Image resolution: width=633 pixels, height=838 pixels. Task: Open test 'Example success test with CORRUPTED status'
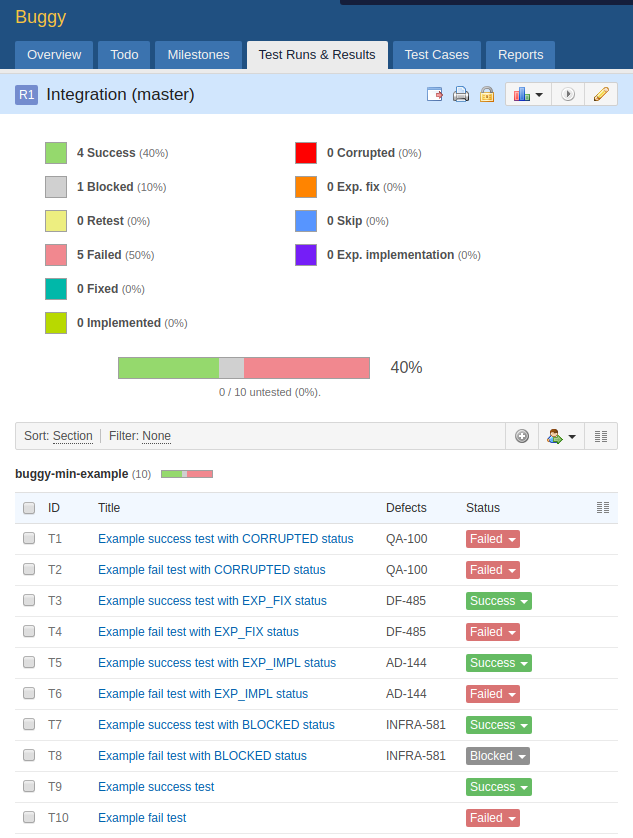[x=226, y=539]
